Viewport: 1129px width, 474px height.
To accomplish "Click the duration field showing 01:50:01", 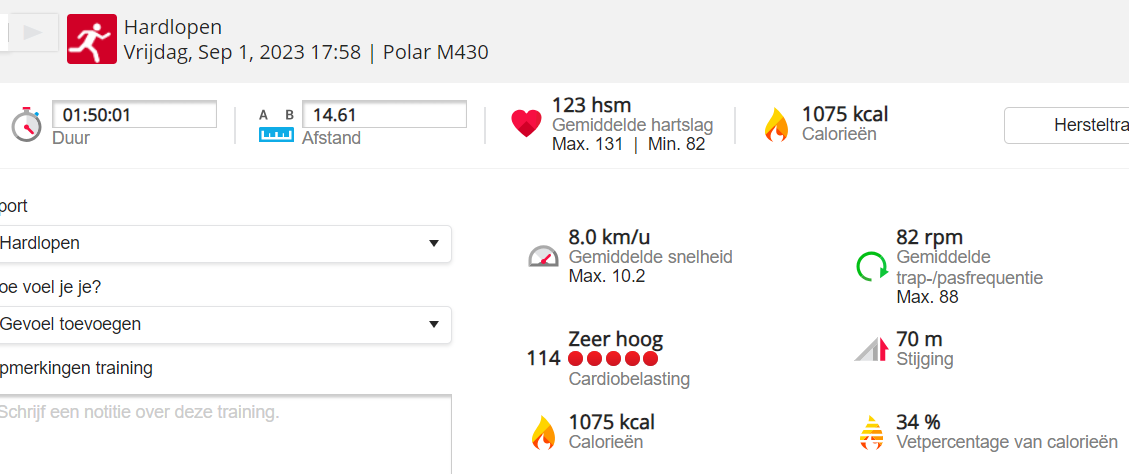I will [x=134, y=115].
